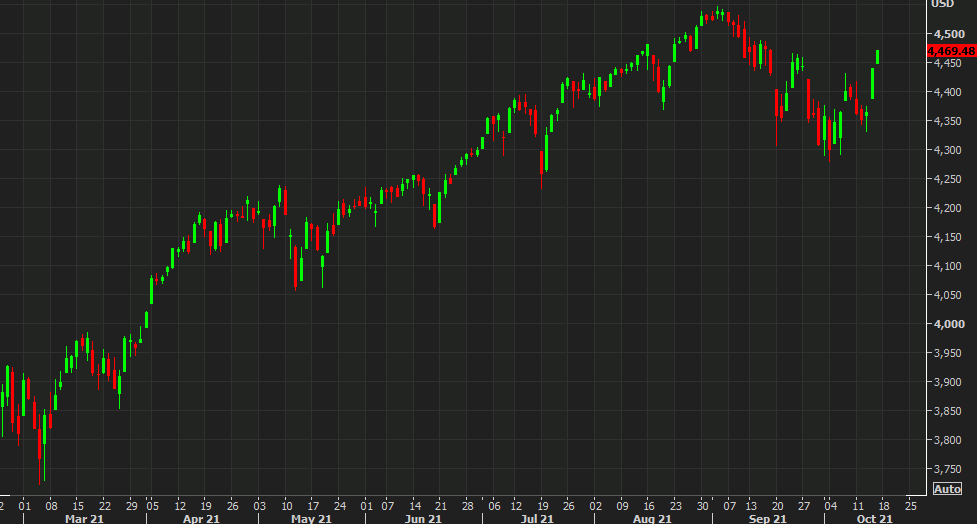This screenshot has width=977, height=524.
Task: Click the 22 date tick in March
Action: click(x=105, y=505)
